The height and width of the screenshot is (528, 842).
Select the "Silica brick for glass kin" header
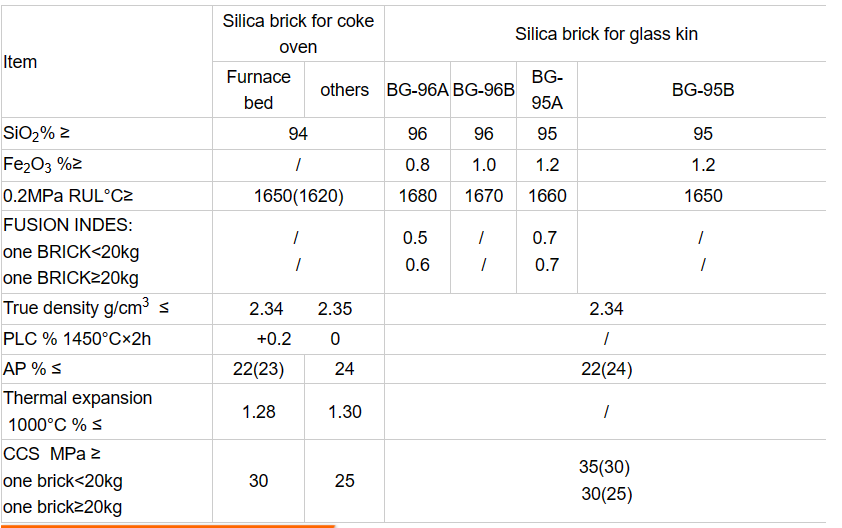(606, 34)
